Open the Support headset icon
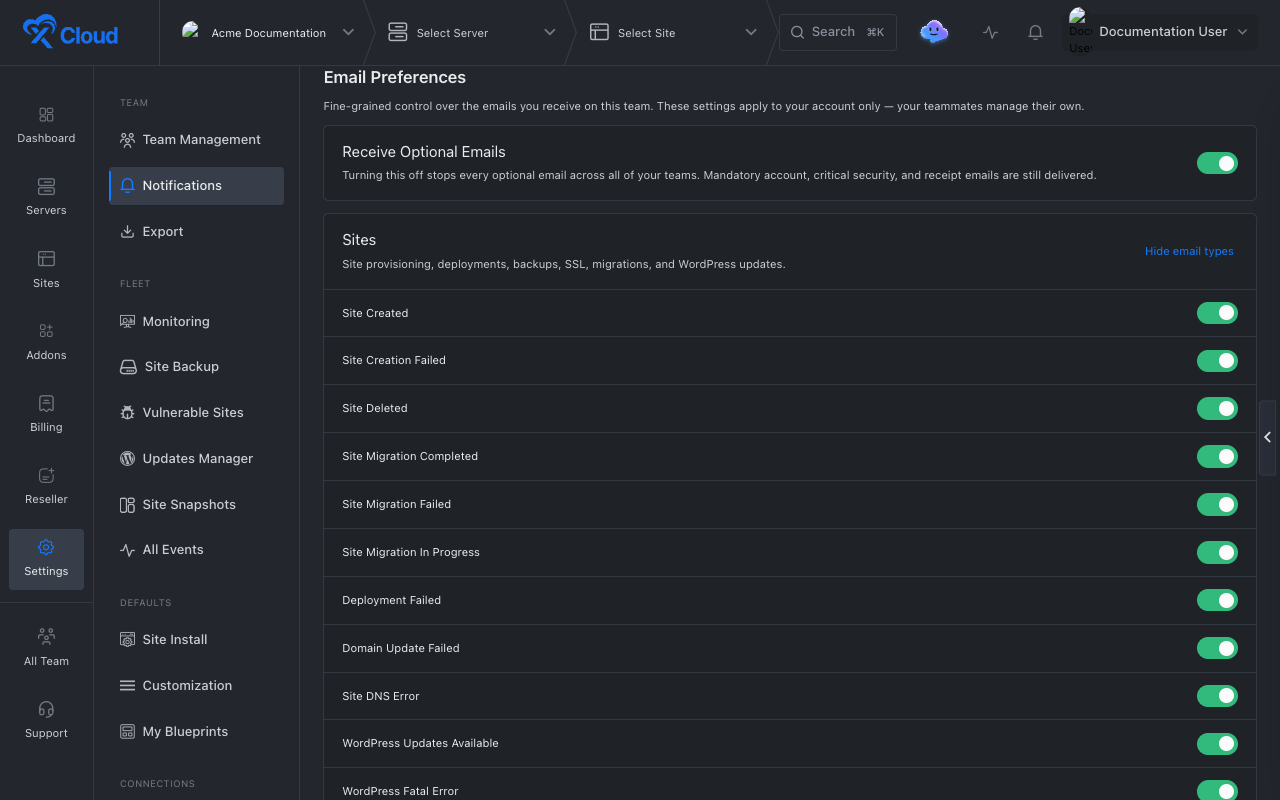The width and height of the screenshot is (1280, 800). (46, 709)
